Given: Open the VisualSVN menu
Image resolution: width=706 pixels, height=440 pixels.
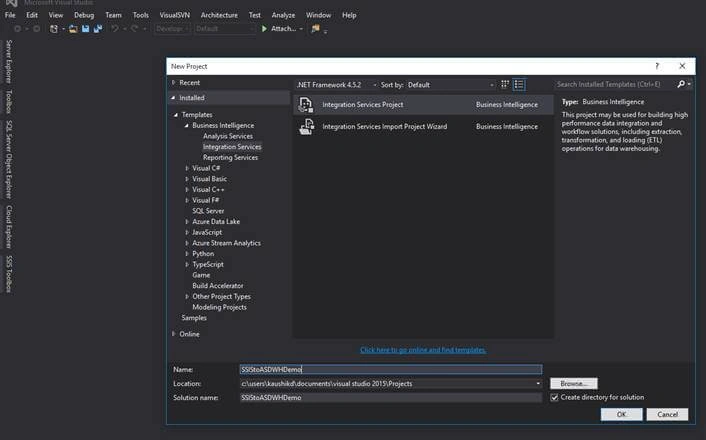Looking at the screenshot, I should (x=175, y=15).
